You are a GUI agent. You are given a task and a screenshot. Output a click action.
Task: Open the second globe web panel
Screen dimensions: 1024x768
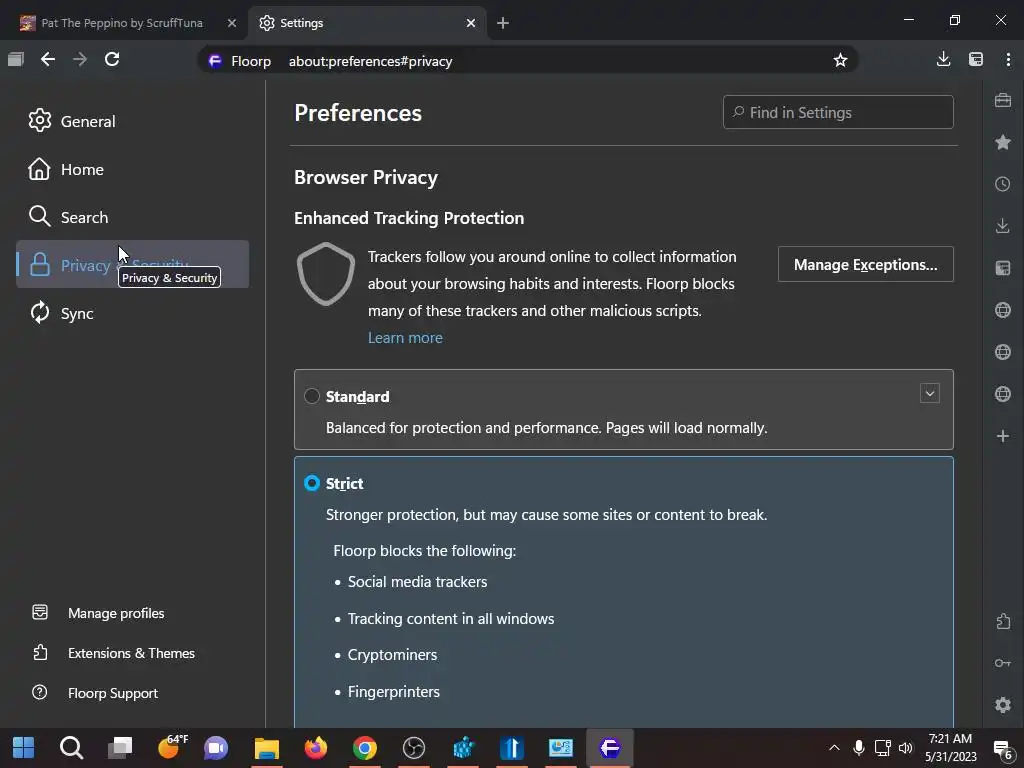point(1003,352)
